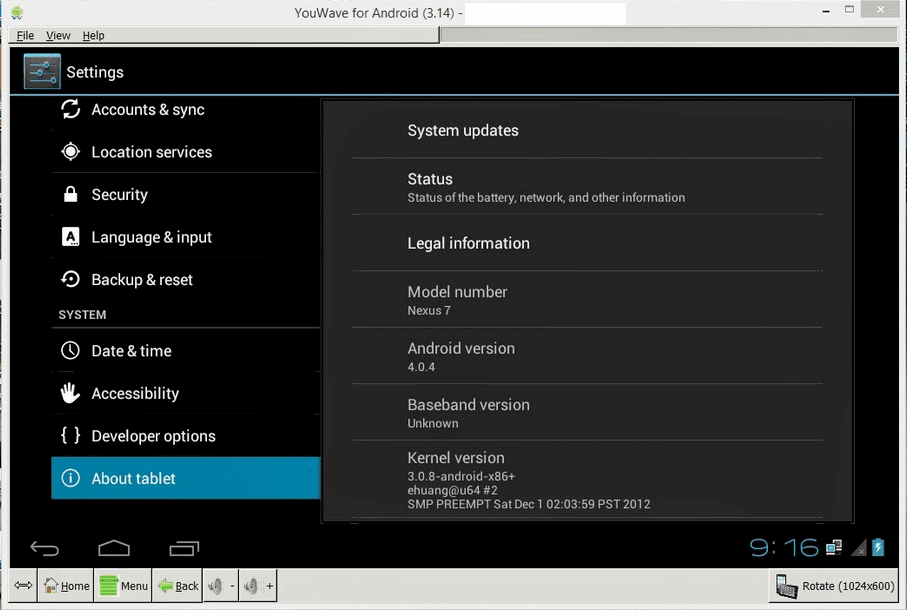Viewport: 907px width, 610px height.
Task: Click the volume down speaker button
Action: tap(220, 586)
